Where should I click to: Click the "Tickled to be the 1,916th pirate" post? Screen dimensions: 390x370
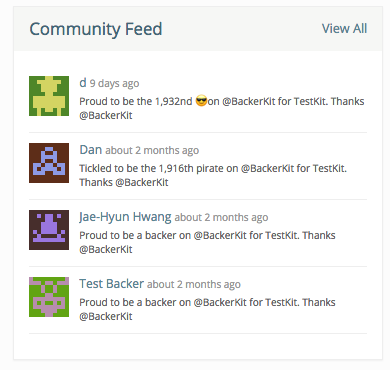coord(213,175)
